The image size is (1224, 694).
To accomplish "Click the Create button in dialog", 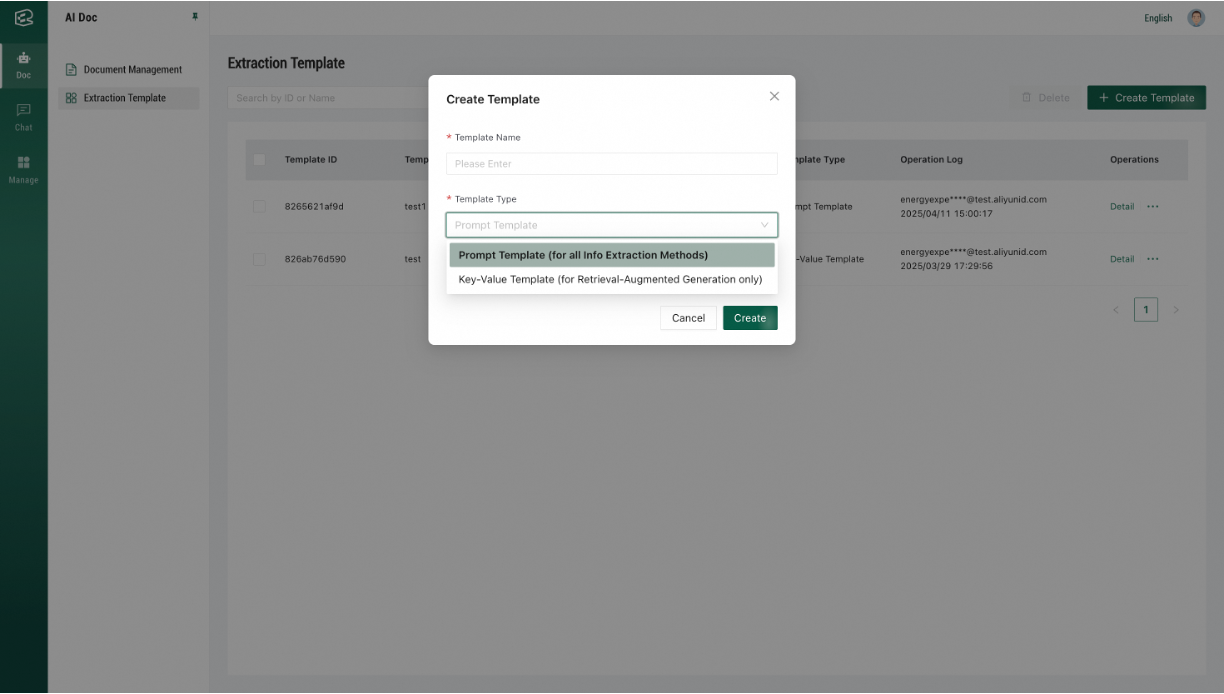I will point(750,318).
